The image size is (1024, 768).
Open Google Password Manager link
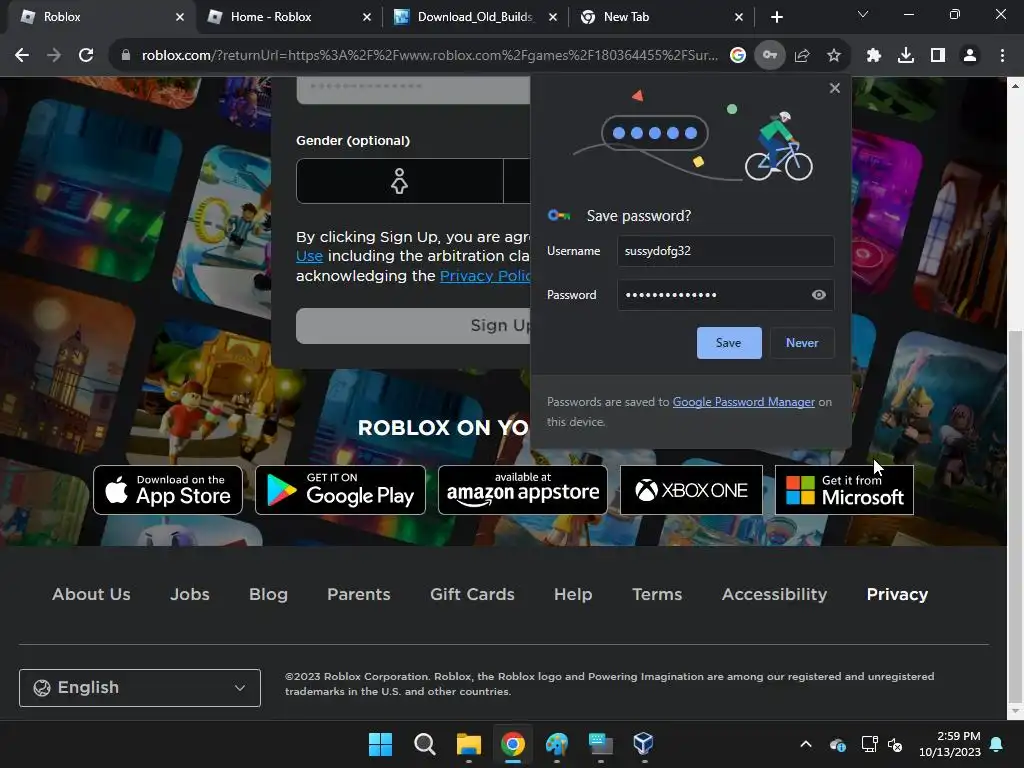744,402
